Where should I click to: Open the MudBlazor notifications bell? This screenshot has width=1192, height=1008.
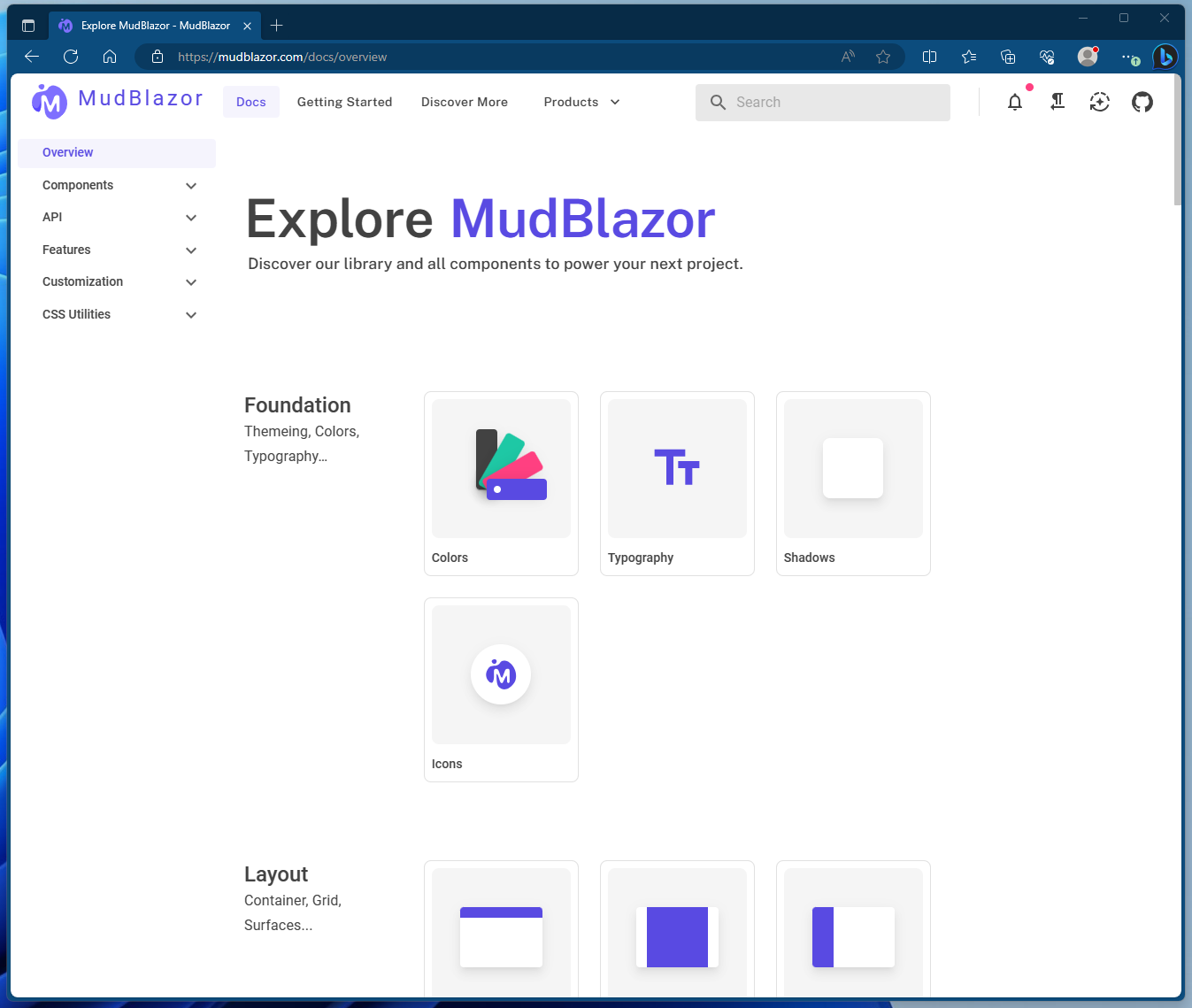tap(1014, 102)
